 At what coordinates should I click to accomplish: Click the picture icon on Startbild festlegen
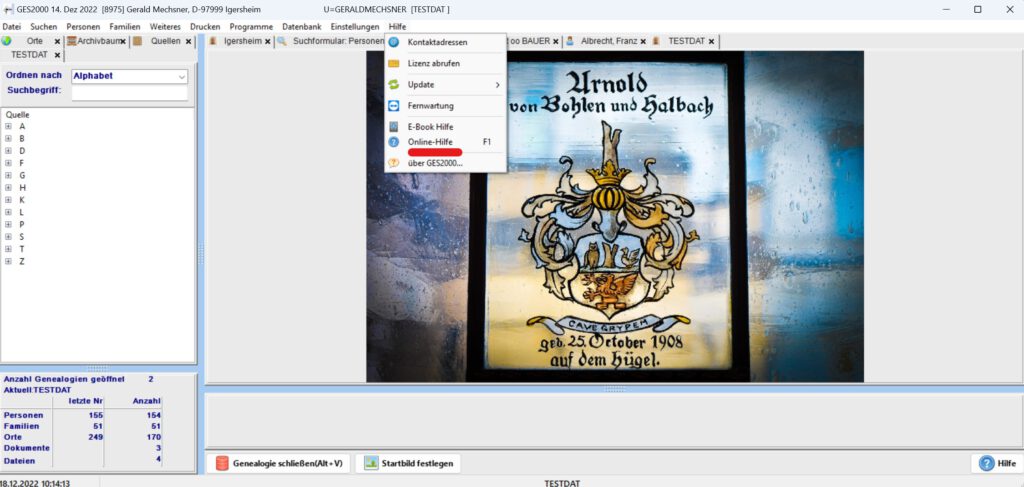coord(372,463)
